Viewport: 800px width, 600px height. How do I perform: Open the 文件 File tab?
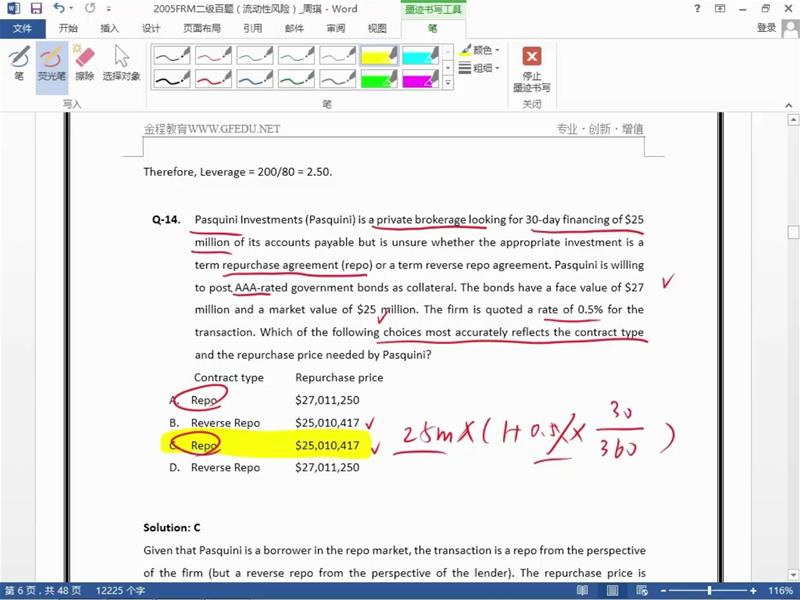point(22,28)
